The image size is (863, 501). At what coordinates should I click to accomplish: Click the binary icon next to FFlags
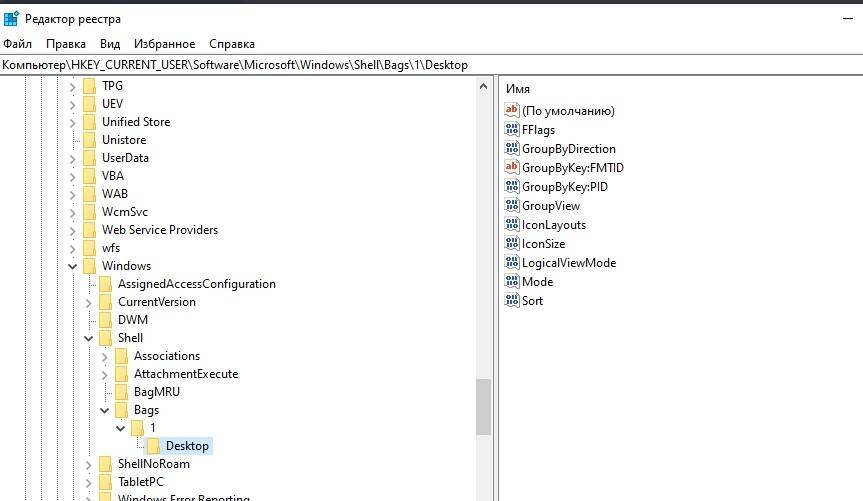click(x=512, y=130)
